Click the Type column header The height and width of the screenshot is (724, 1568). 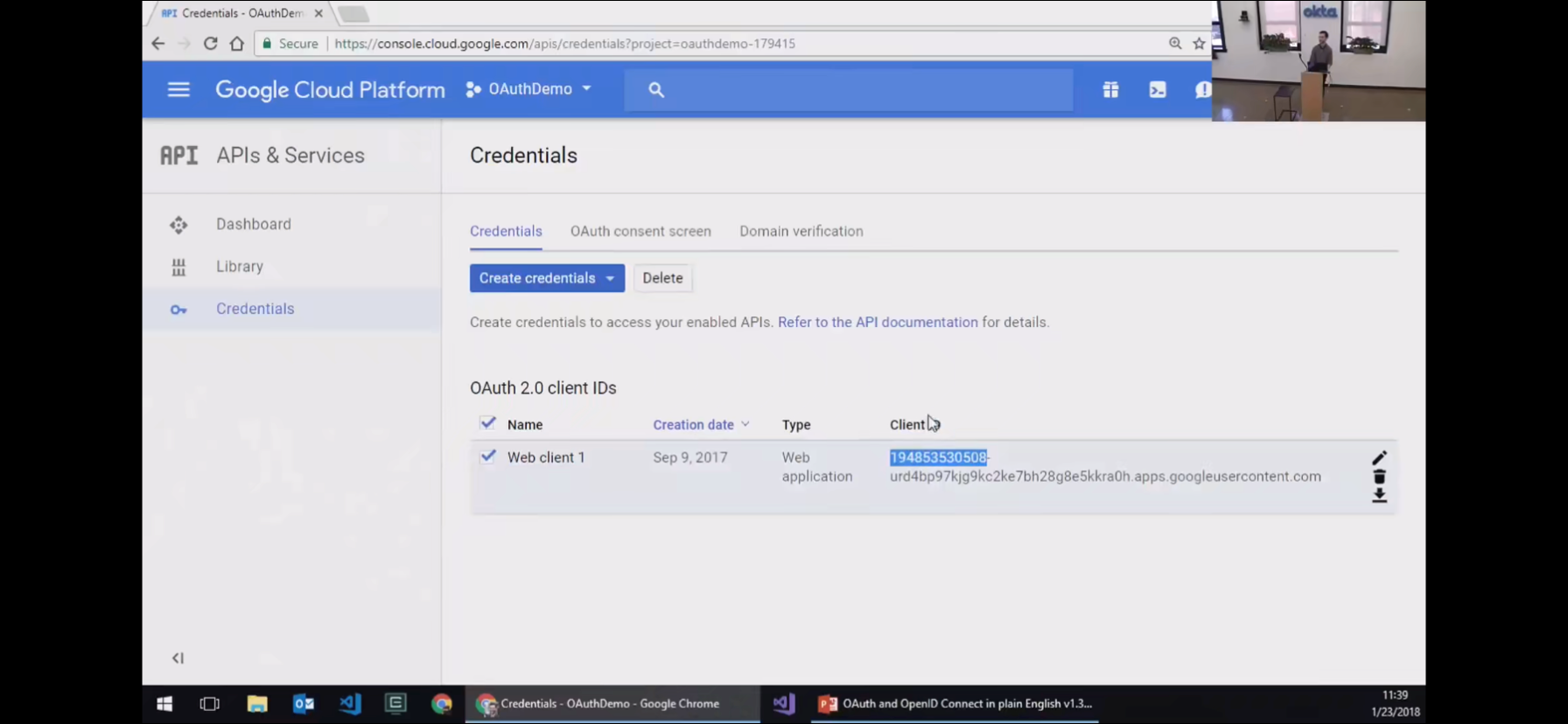click(796, 424)
